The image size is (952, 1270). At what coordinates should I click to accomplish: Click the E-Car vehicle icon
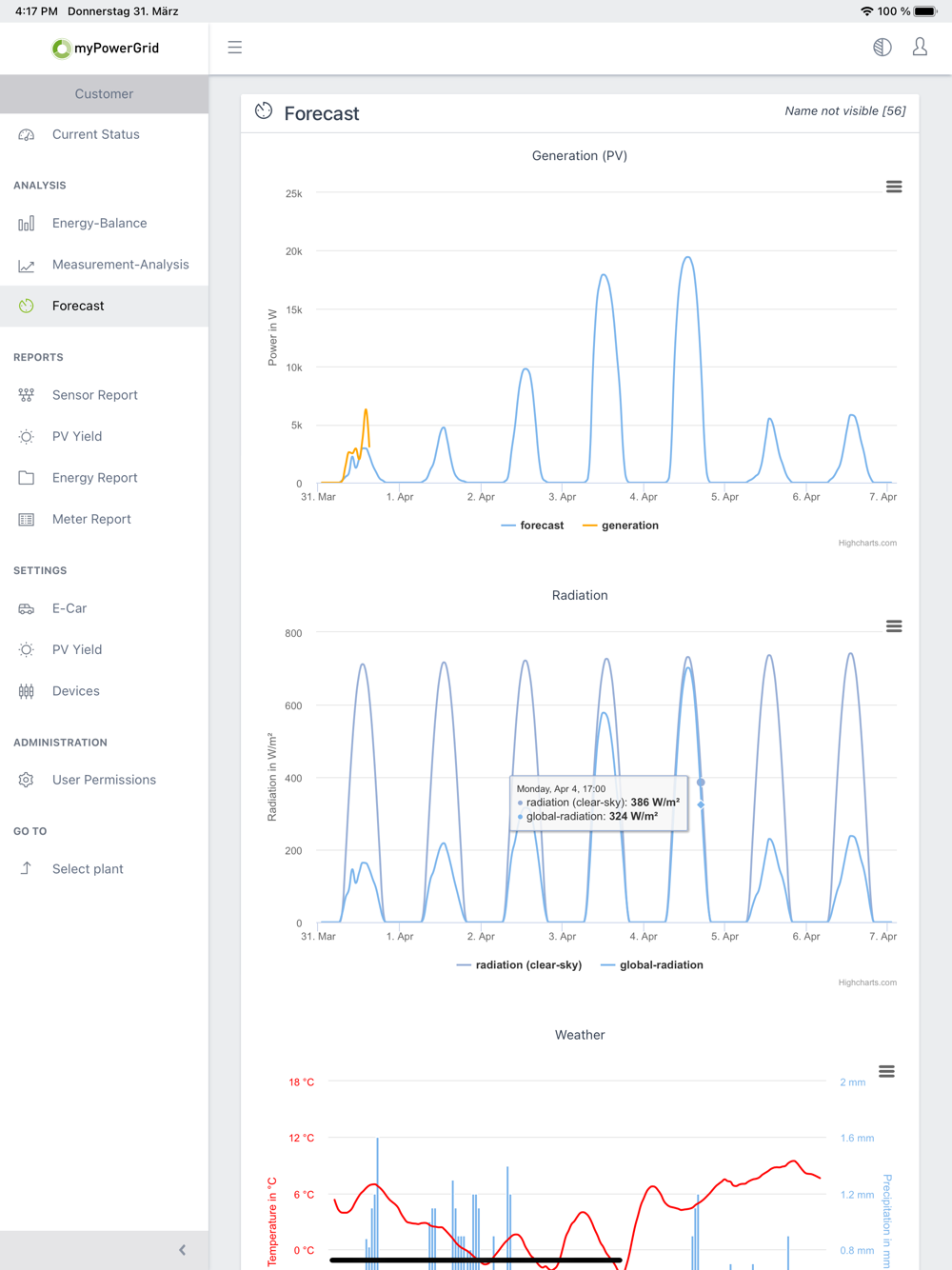(x=27, y=608)
